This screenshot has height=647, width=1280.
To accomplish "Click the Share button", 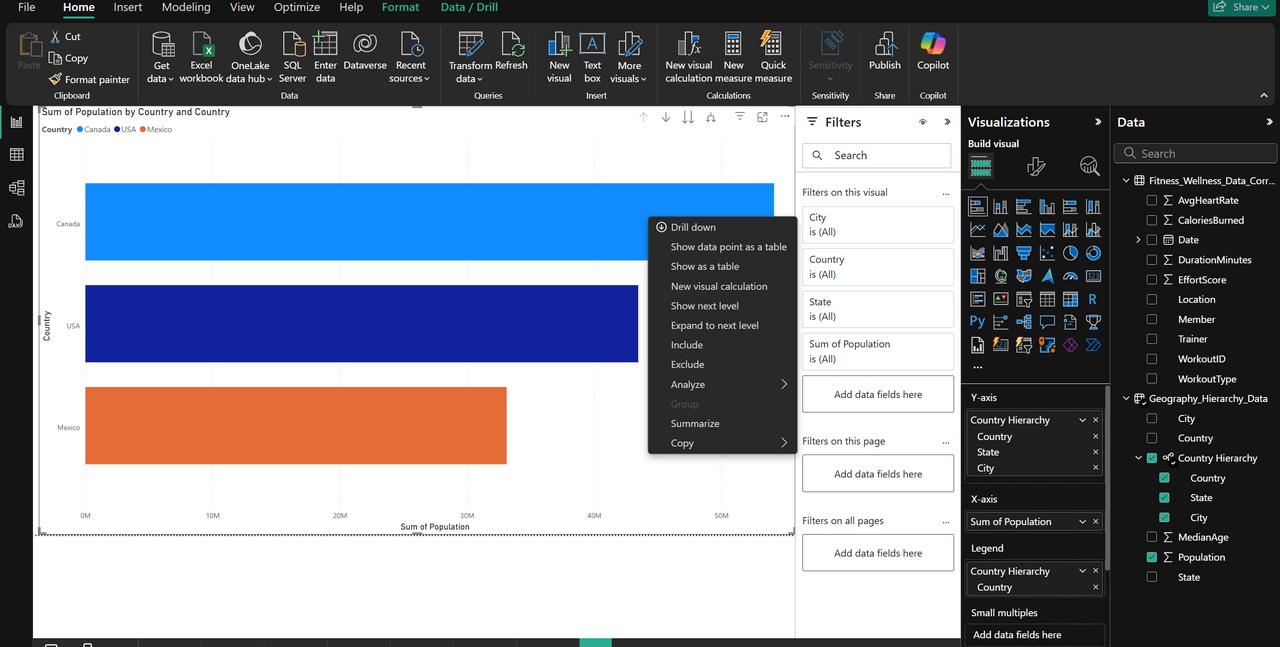I will tap(1242, 7).
